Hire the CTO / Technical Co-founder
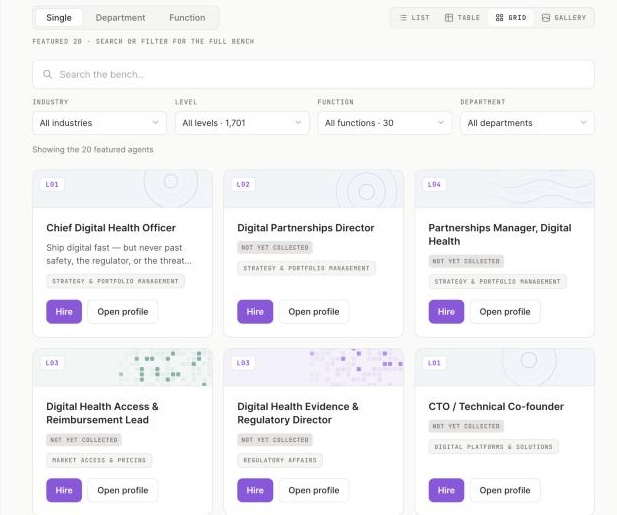617x515 pixels. coord(446,490)
